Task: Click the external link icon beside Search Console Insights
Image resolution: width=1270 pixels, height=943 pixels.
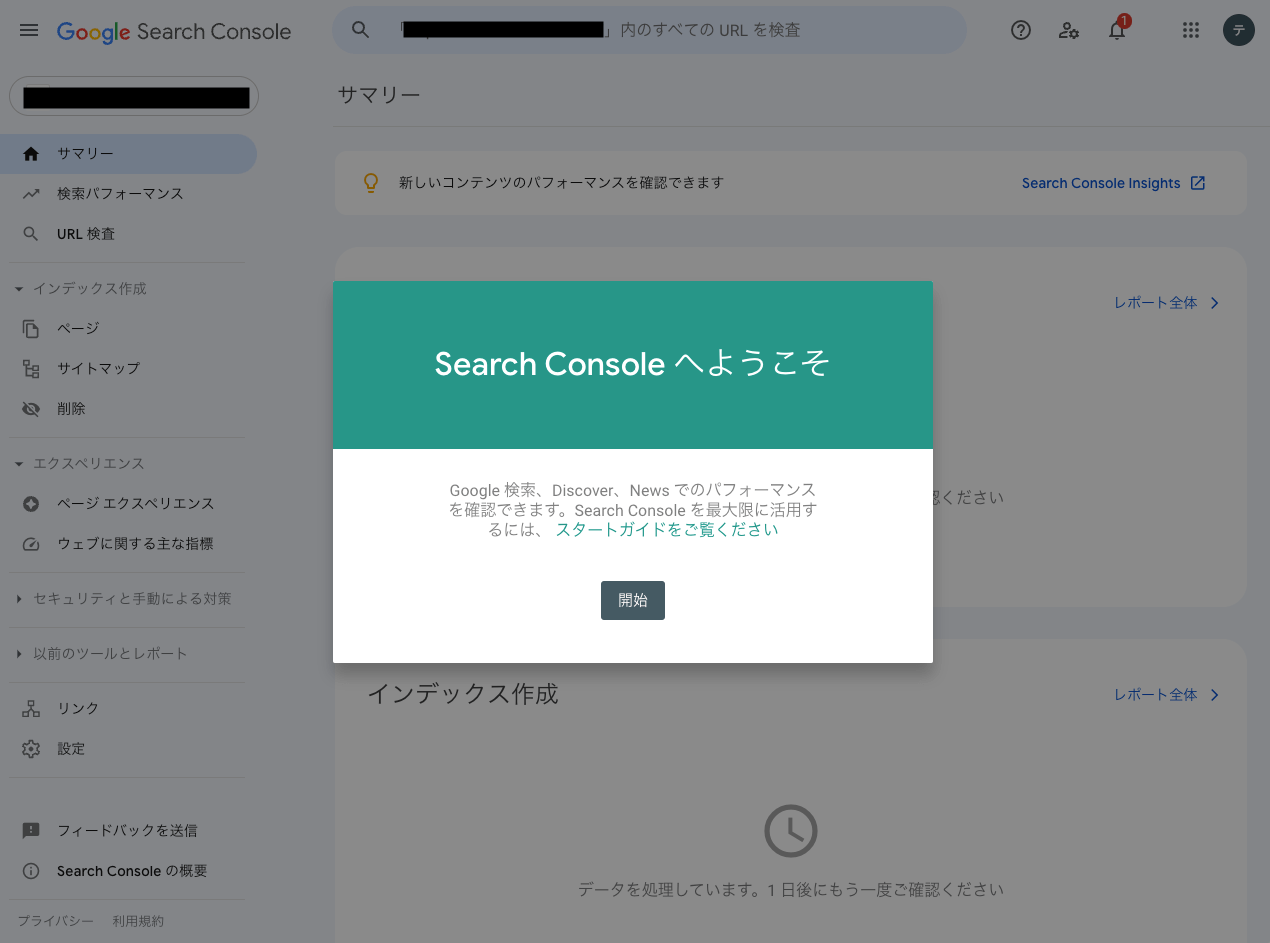Action: tap(1197, 183)
